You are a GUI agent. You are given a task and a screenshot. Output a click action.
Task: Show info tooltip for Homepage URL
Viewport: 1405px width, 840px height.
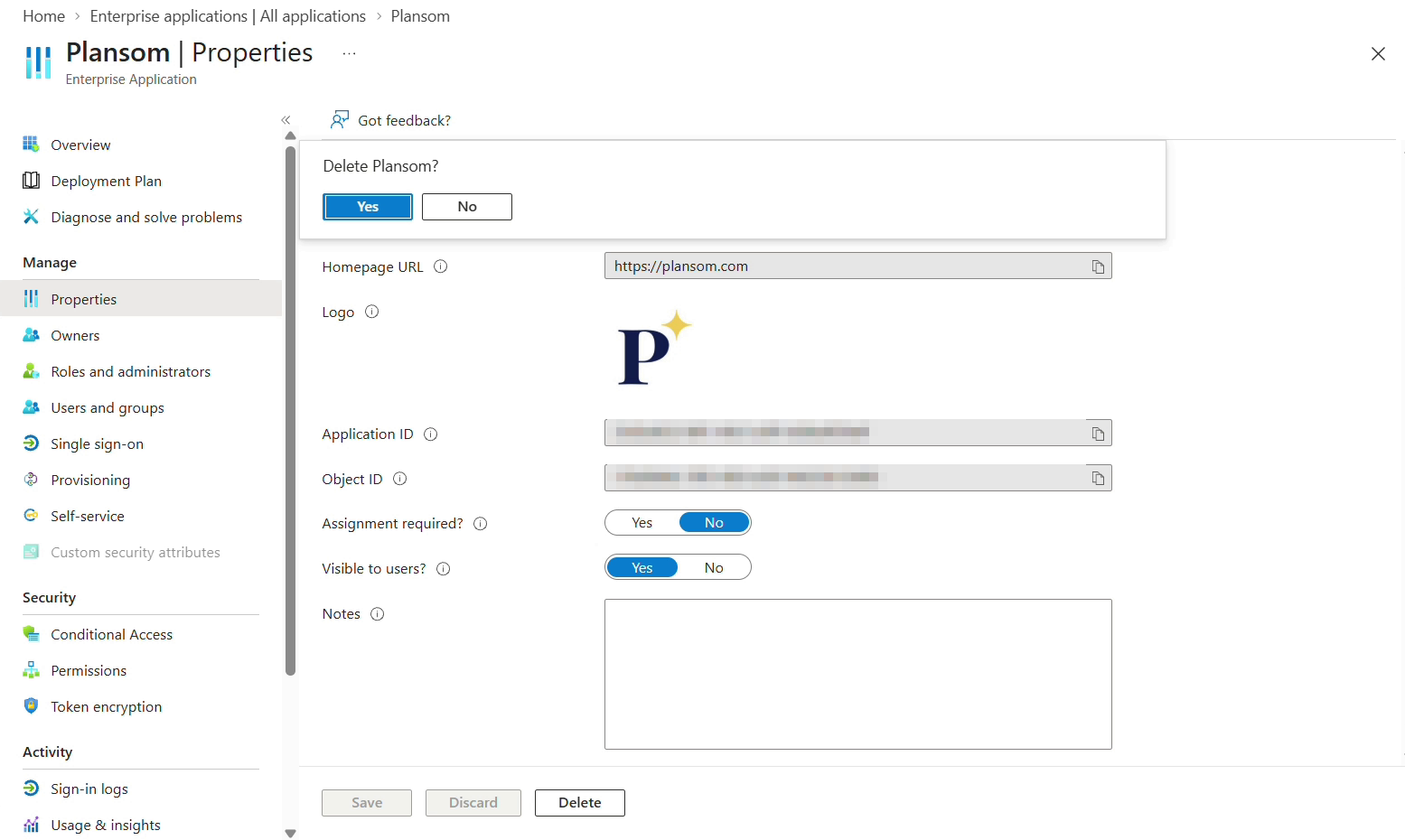[441, 266]
